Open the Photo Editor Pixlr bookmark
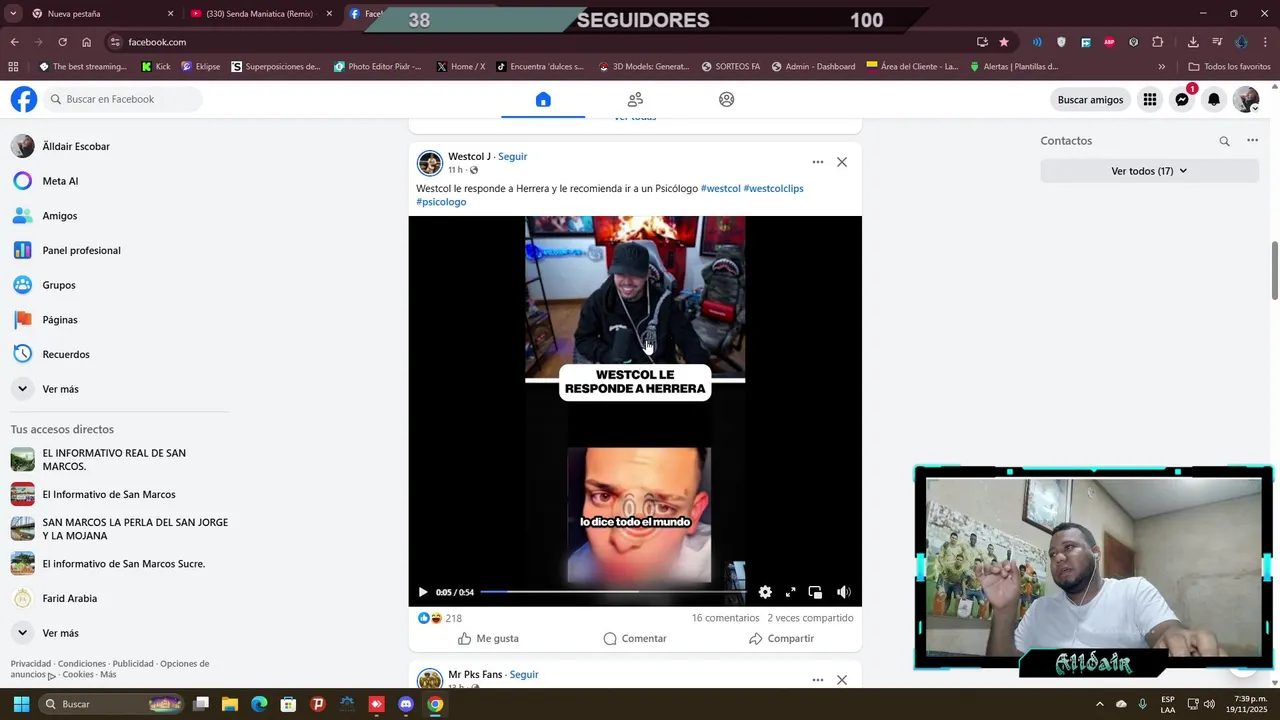 [378, 67]
